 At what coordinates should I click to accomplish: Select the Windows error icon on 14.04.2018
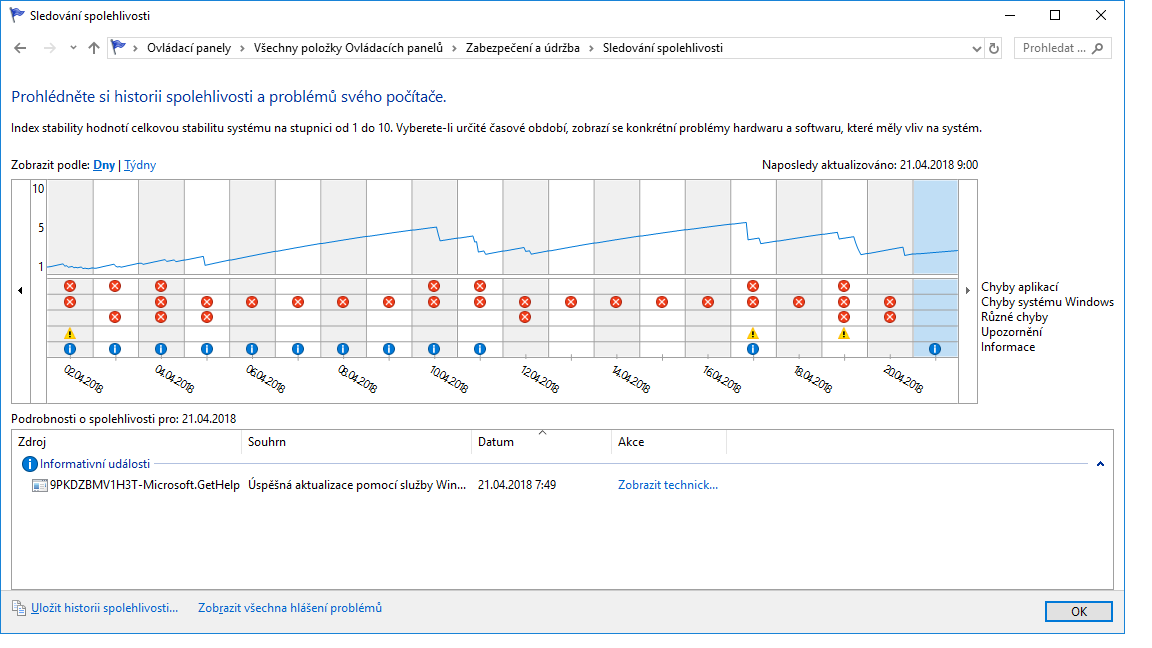[x=616, y=302]
